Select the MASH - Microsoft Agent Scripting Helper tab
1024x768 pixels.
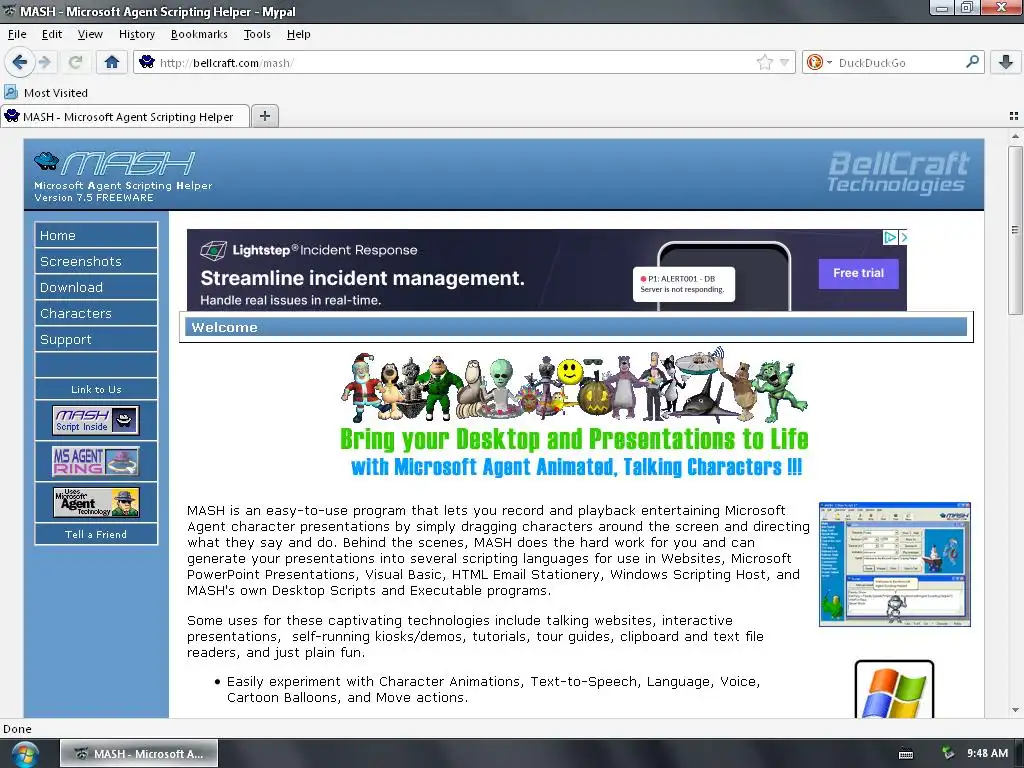pyautogui.click(x=125, y=116)
